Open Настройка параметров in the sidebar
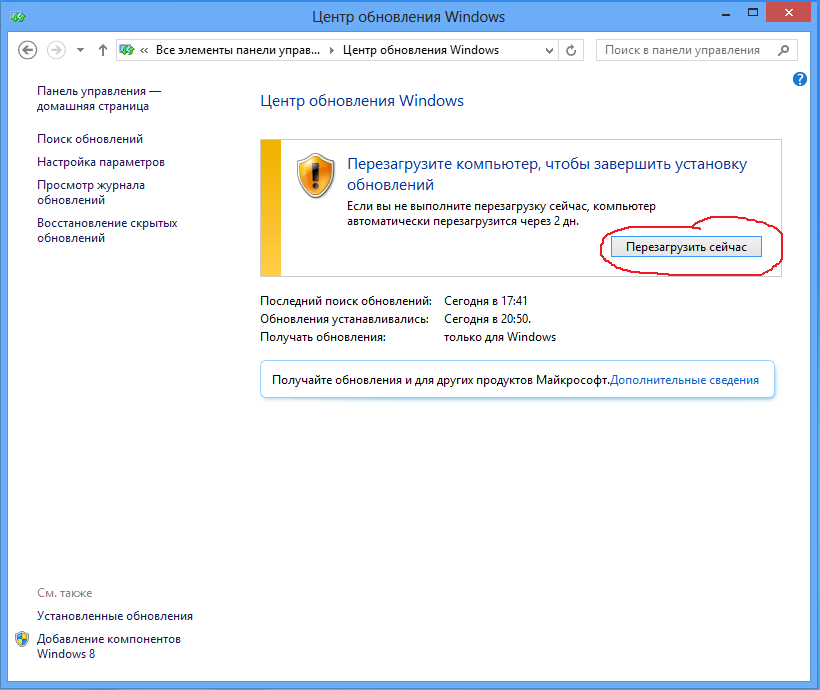This screenshot has height=690, width=820. point(101,162)
